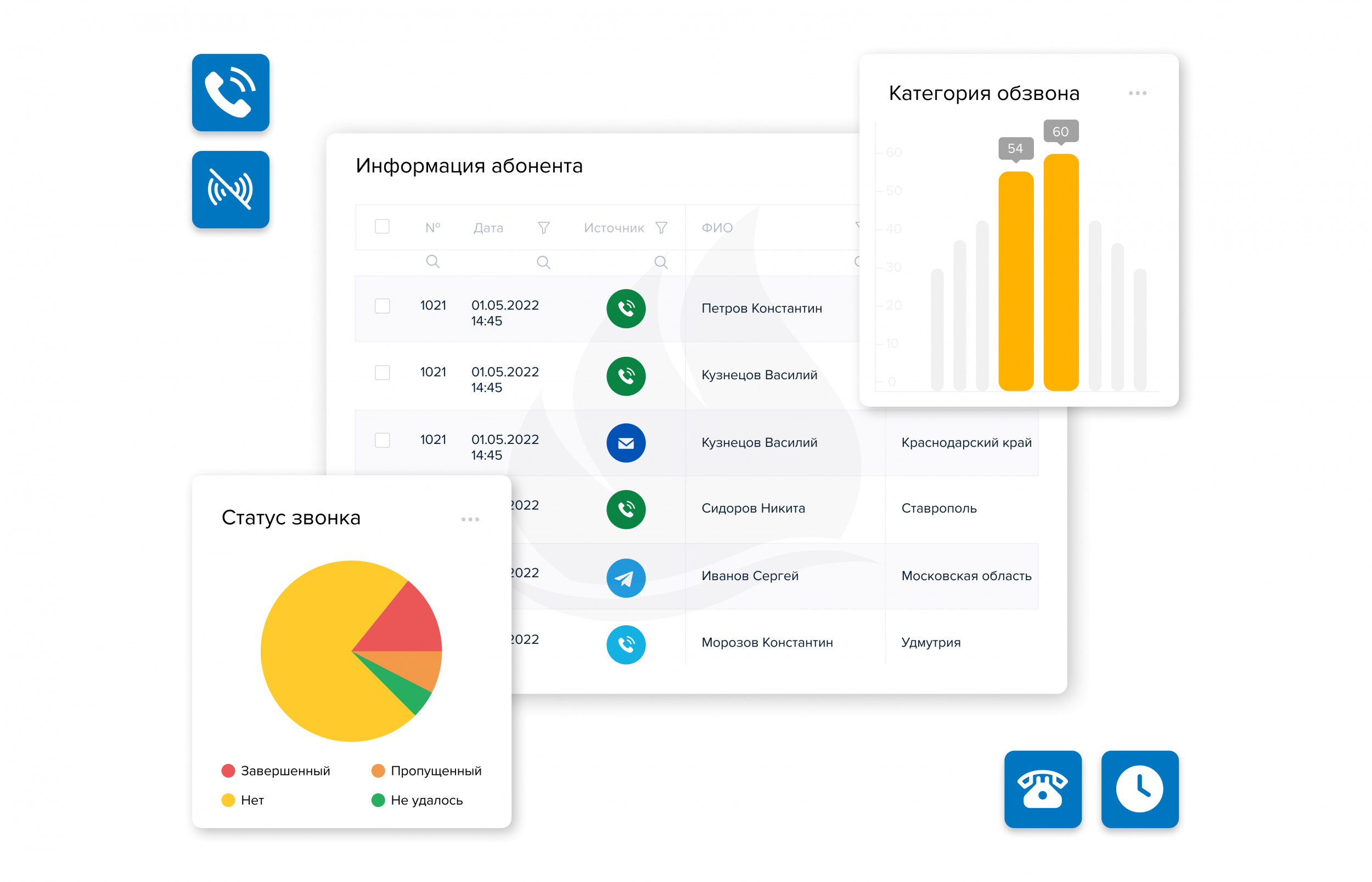
Task: Click the search field under № column
Action: pyautogui.click(x=432, y=262)
